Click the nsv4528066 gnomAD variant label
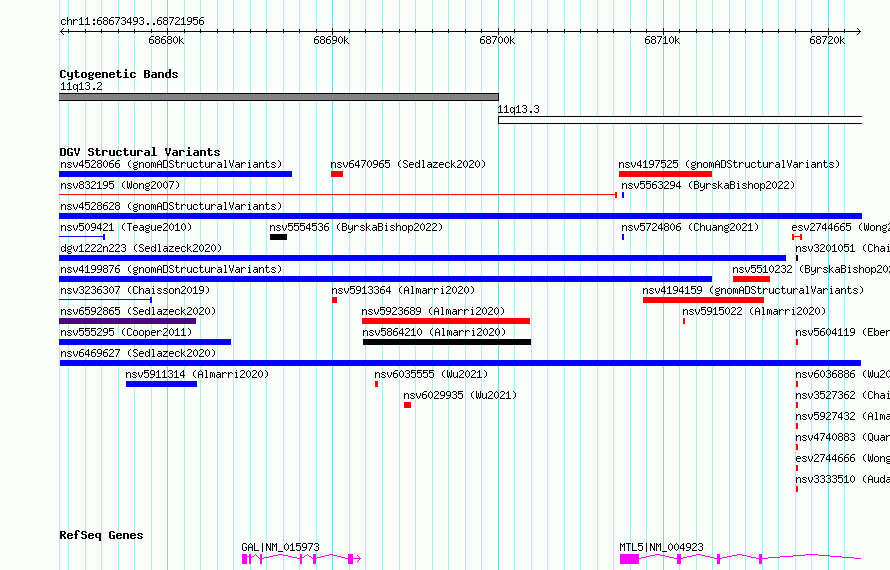The width and height of the screenshot is (890, 570). click(171, 165)
